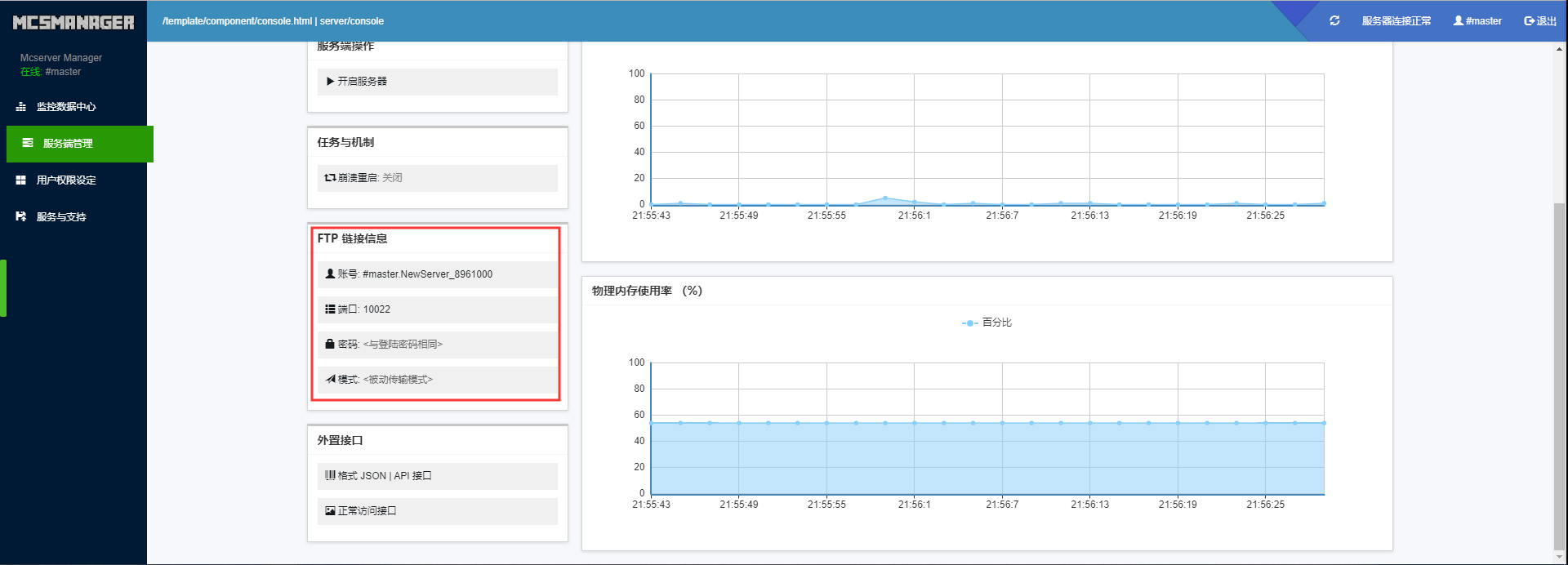Click the scrollbar down arrow
This screenshot has width=1568, height=565.
click(1560, 558)
